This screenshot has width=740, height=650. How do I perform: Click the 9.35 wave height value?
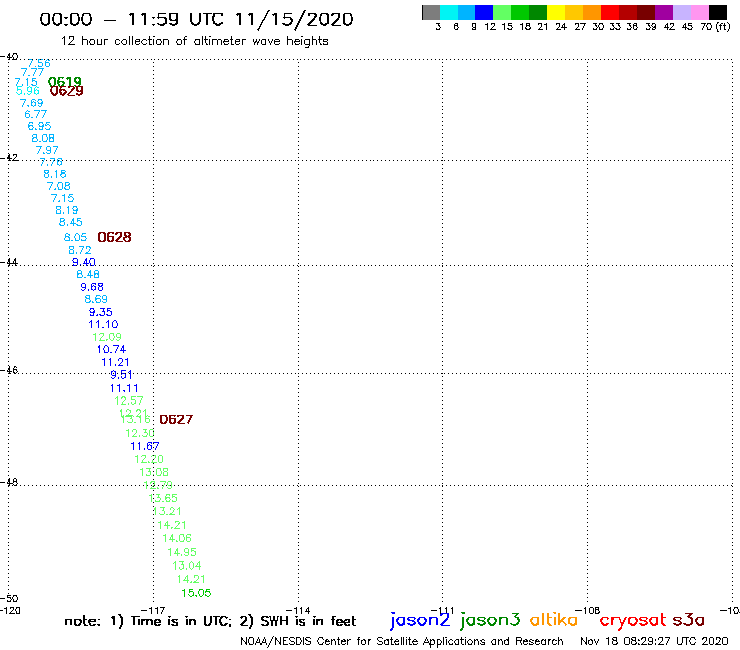101,312
